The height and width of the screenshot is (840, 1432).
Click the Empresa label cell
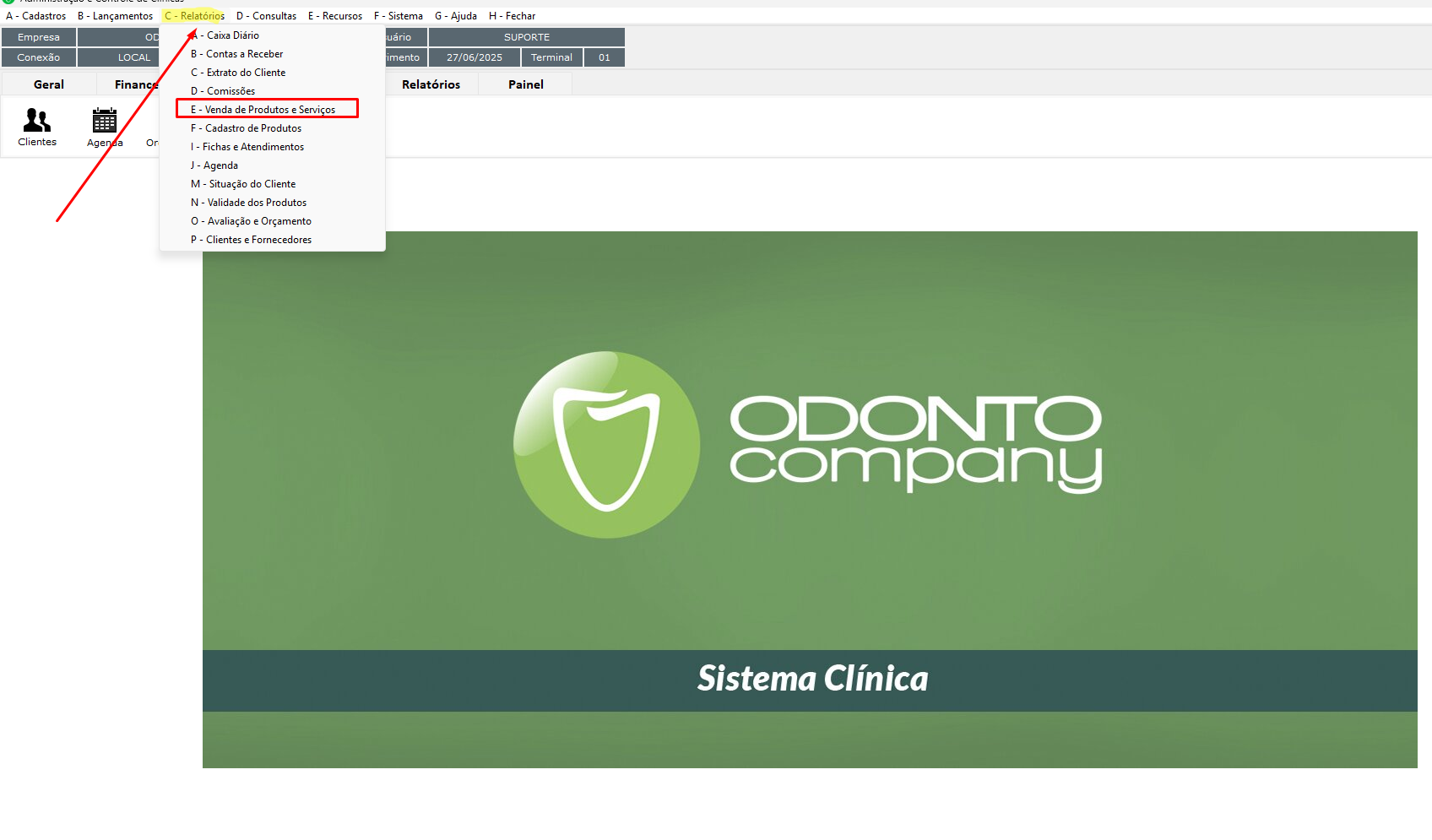click(39, 37)
